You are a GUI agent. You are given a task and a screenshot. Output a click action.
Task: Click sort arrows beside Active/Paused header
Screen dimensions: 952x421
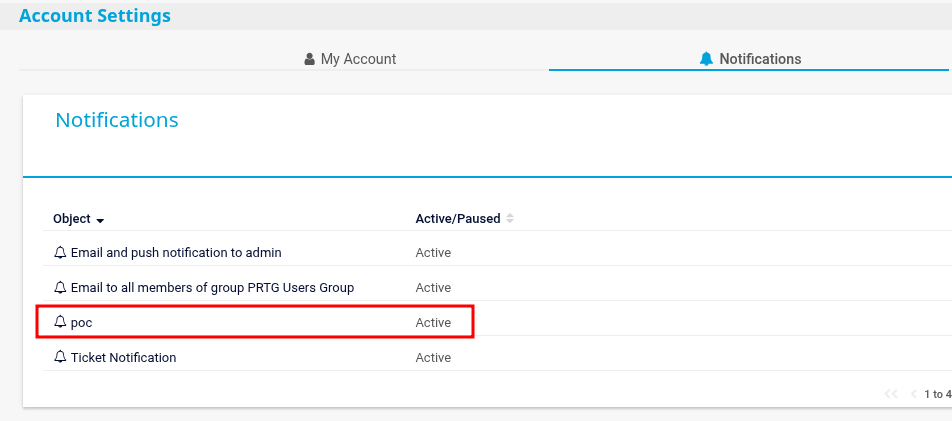[510, 218]
